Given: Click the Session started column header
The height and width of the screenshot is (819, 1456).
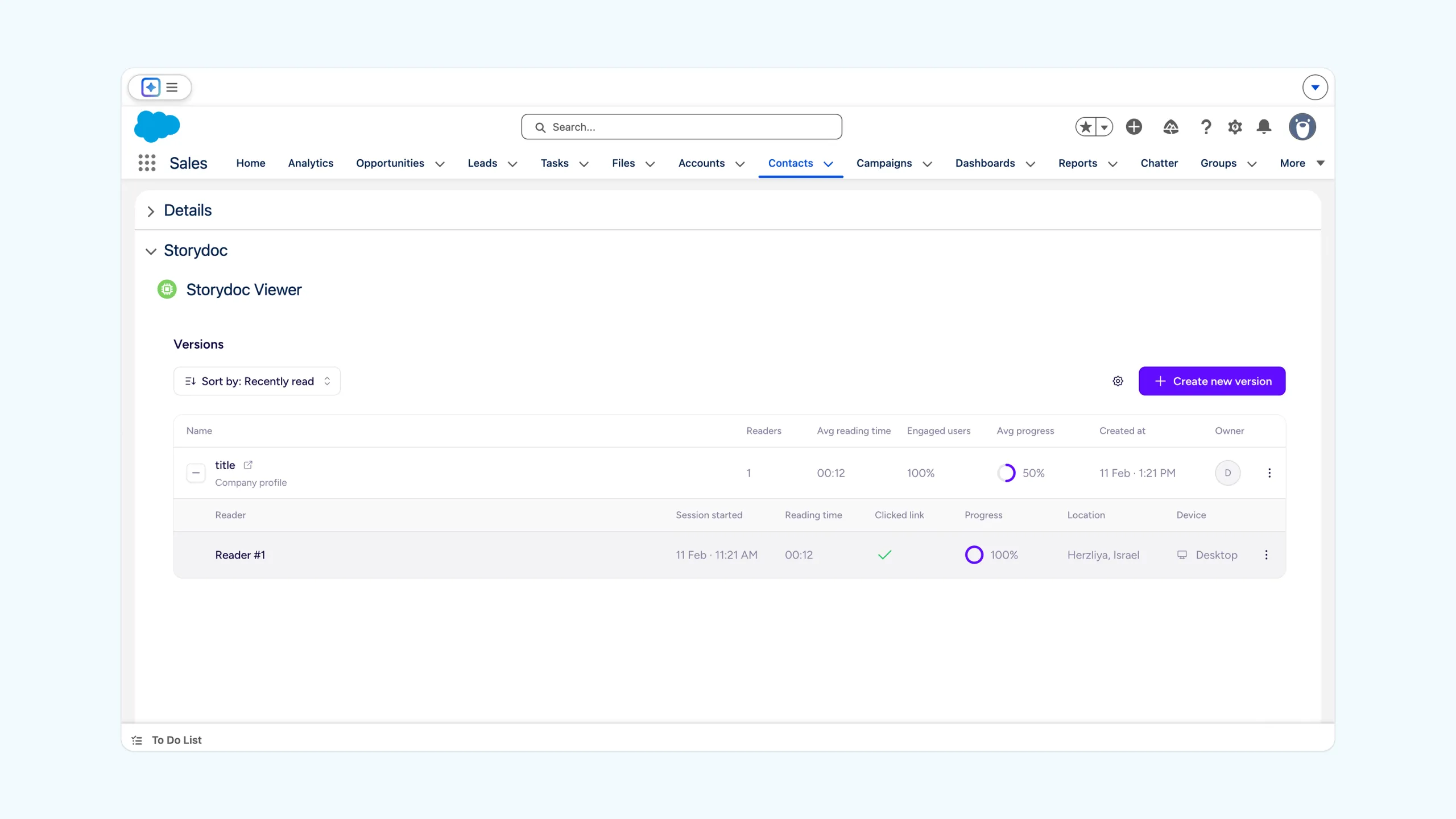Looking at the screenshot, I should click(x=709, y=515).
